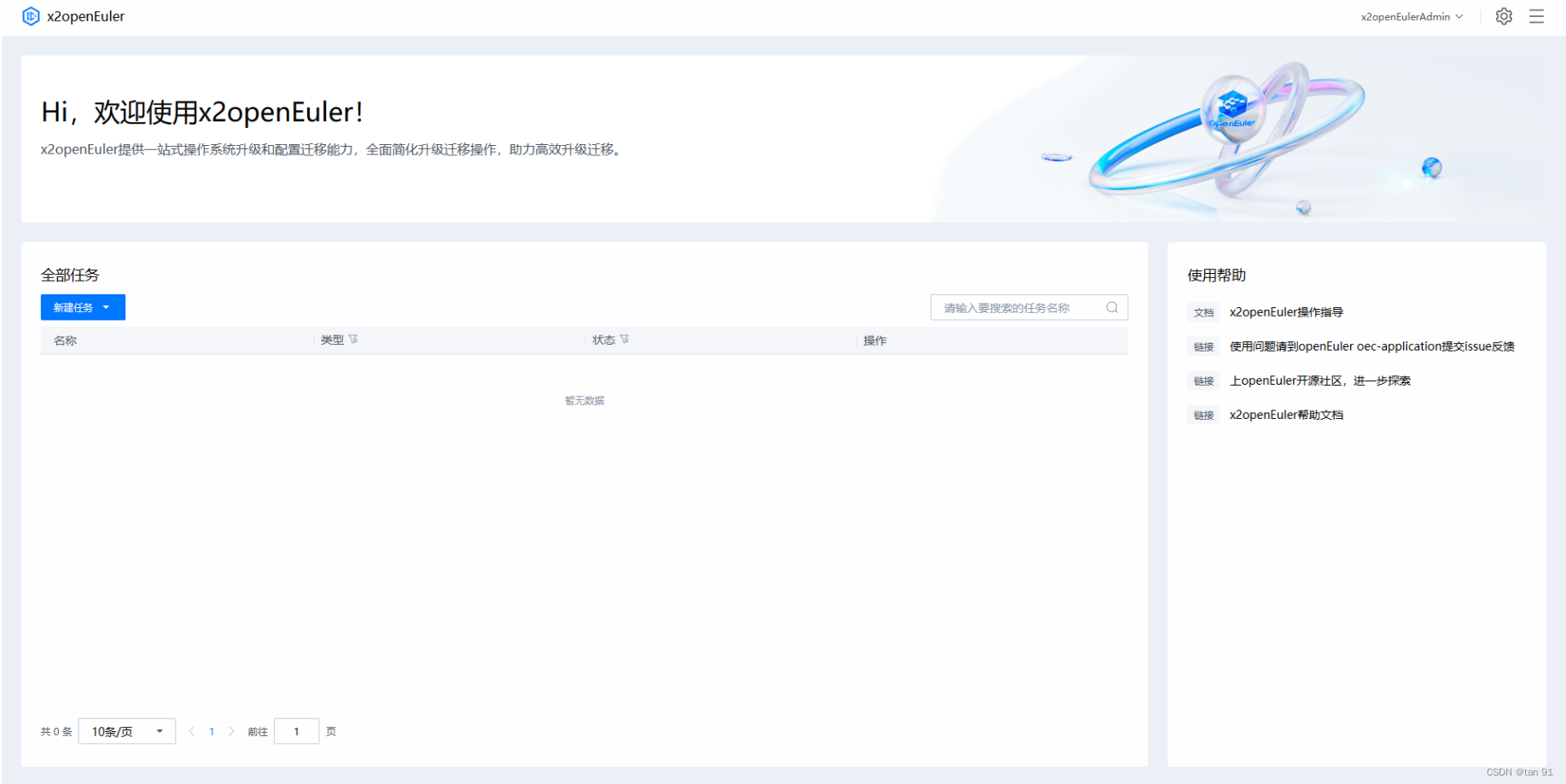The height and width of the screenshot is (784, 1566).
Task: Click the 名称 column header
Action: click(x=66, y=340)
